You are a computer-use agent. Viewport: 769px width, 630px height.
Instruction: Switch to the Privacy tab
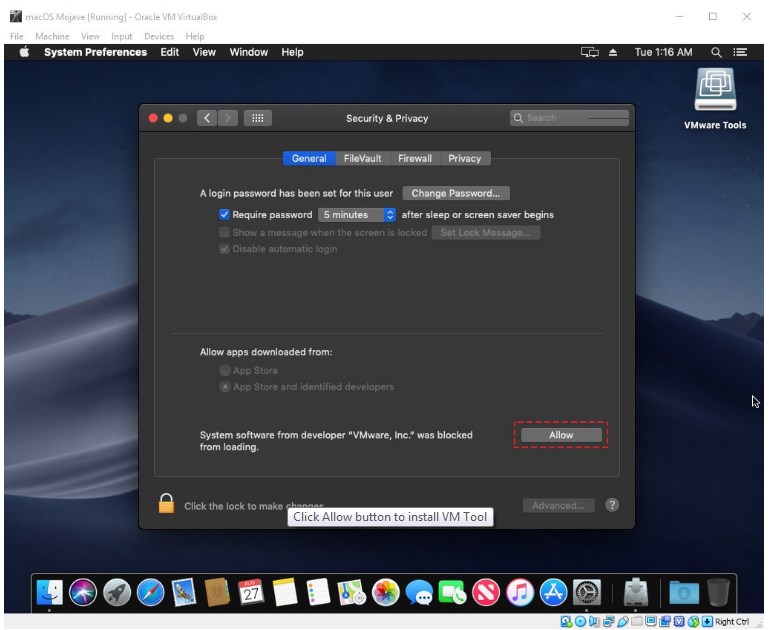[x=464, y=158]
